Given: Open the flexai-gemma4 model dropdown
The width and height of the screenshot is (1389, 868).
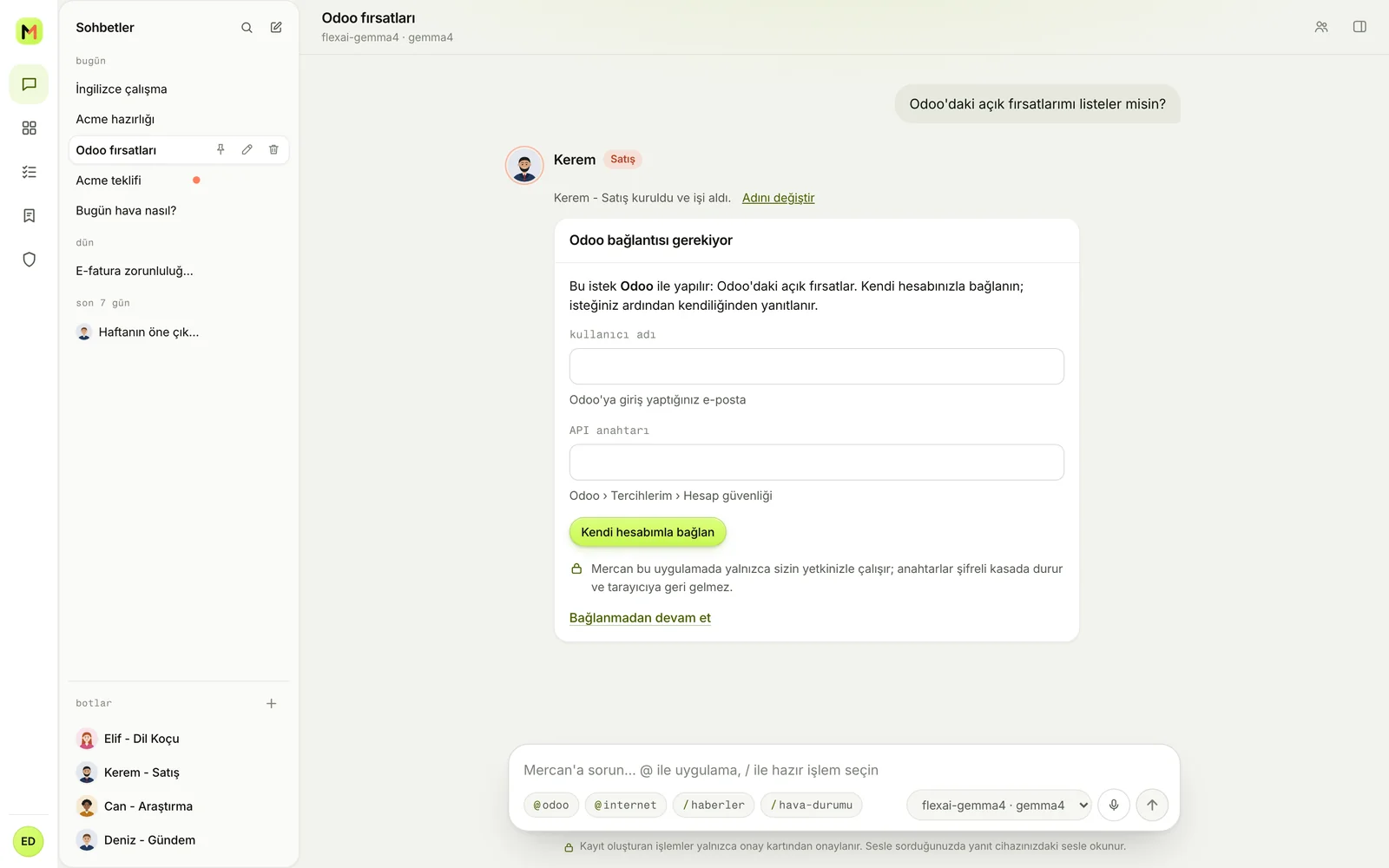Looking at the screenshot, I should 999,805.
